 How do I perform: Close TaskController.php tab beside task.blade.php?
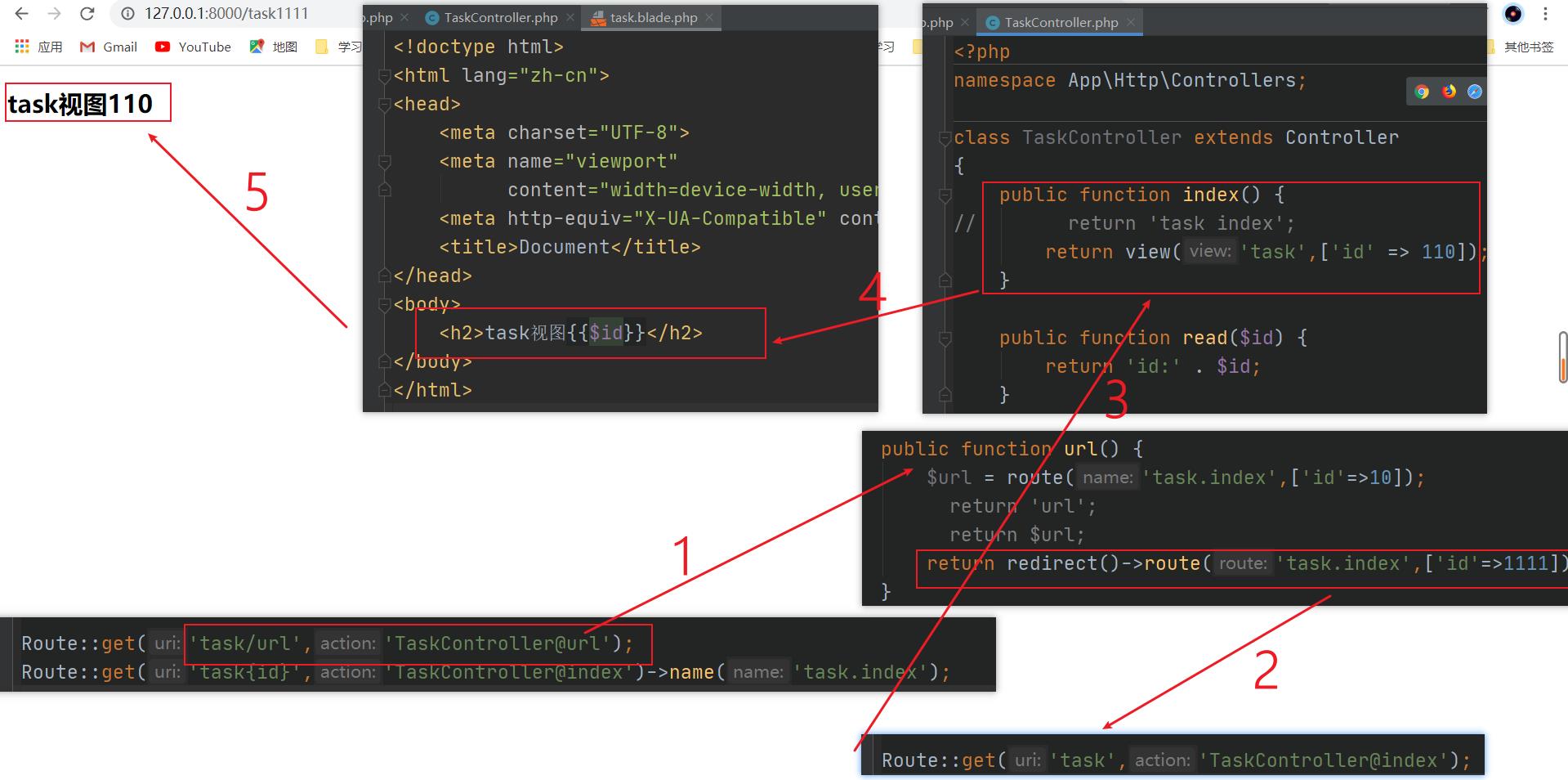point(570,17)
